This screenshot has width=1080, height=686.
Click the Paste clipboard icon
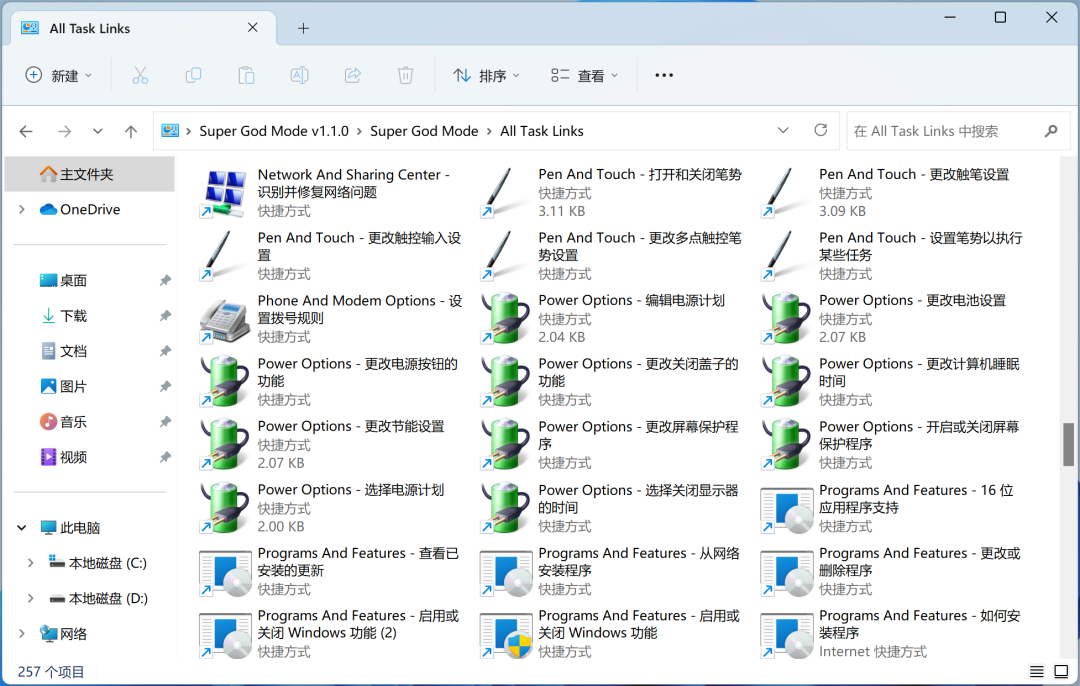coord(246,75)
